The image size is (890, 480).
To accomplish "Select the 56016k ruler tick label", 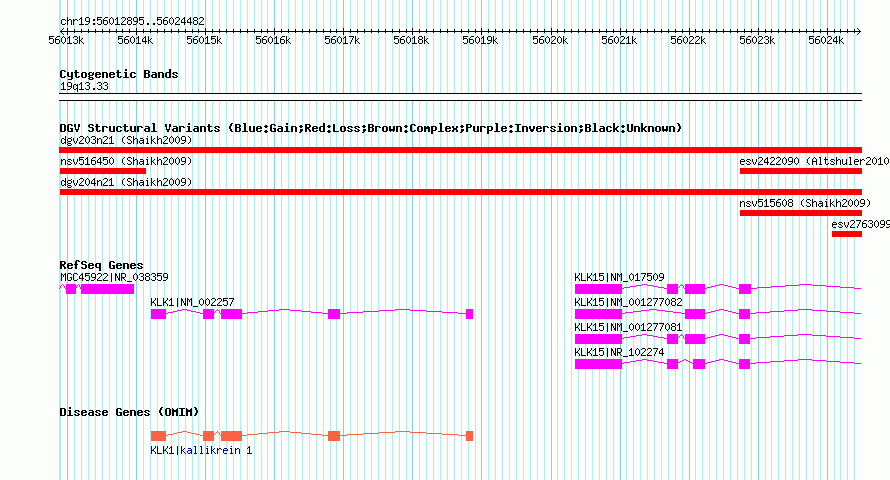I will (x=273, y=40).
